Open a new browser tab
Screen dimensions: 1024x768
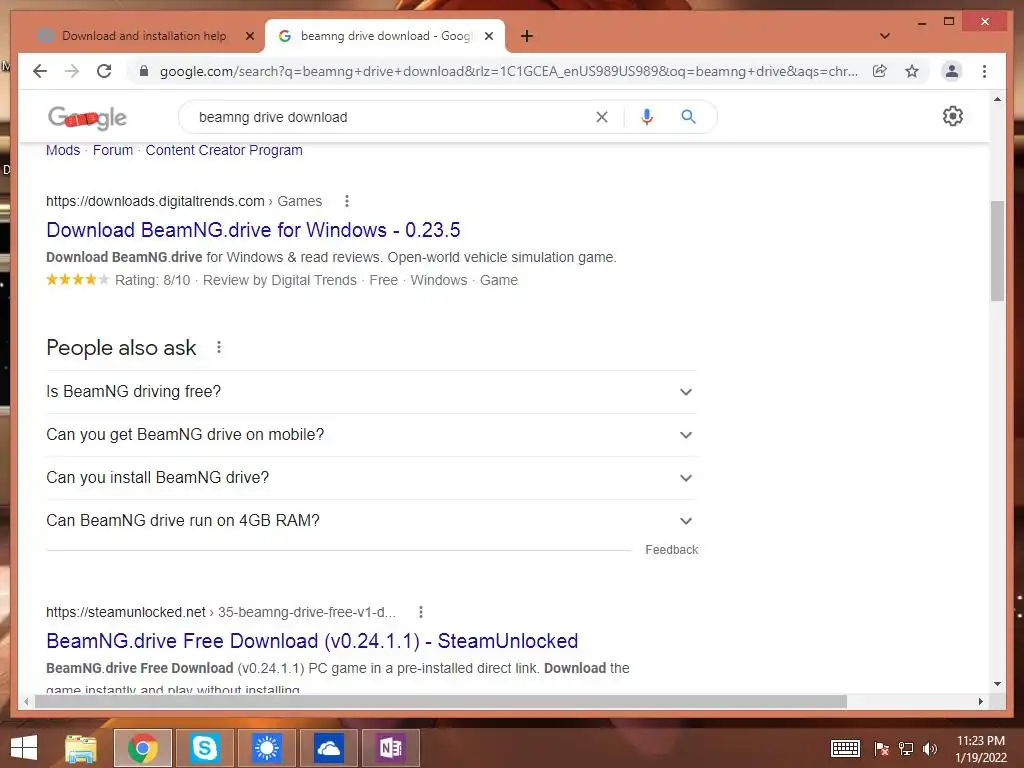coord(526,37)
